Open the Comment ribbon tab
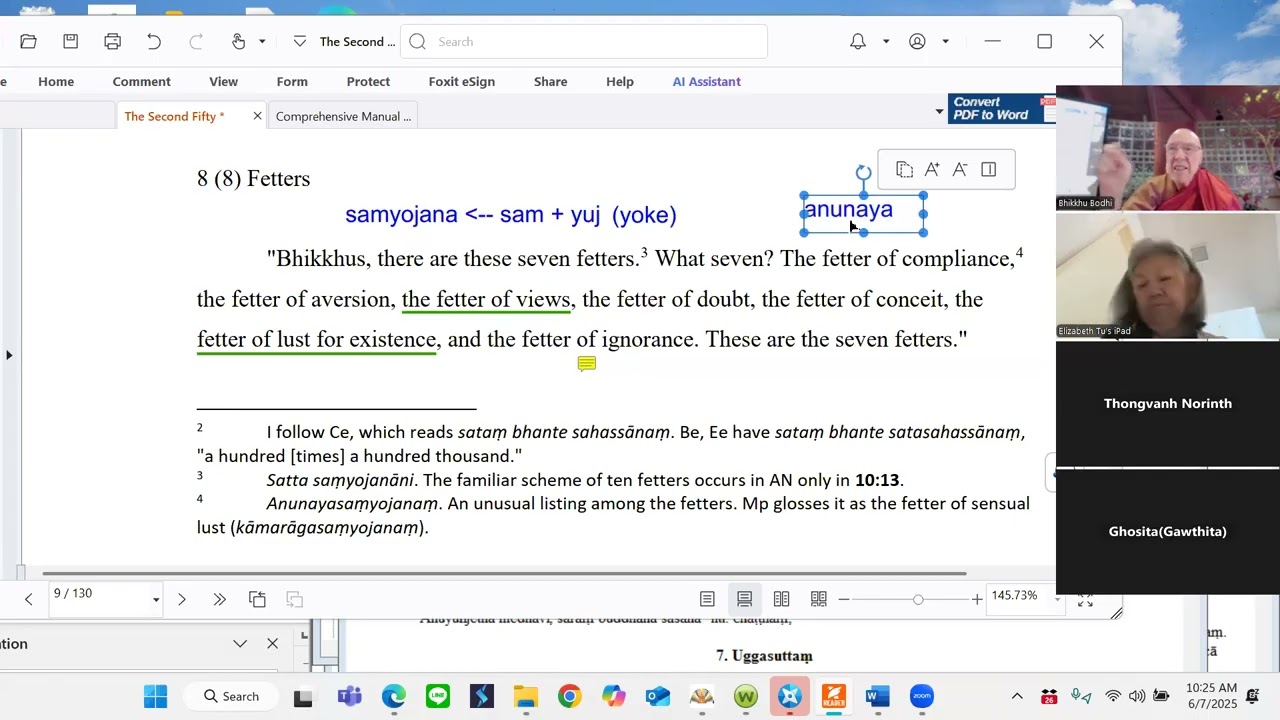The image size is (1280, 720). 141,81
